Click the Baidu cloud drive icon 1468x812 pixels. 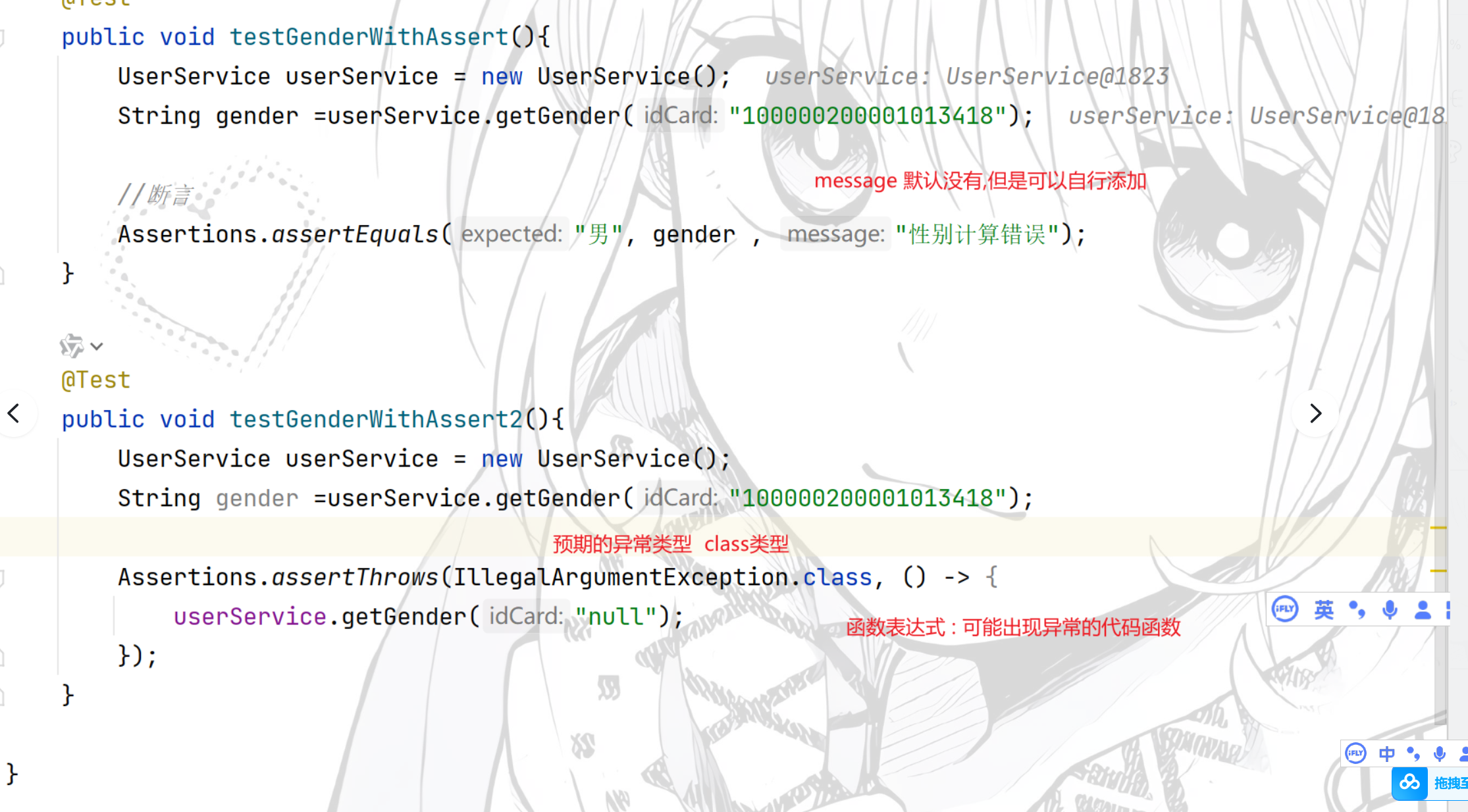tap(1409, 783)
